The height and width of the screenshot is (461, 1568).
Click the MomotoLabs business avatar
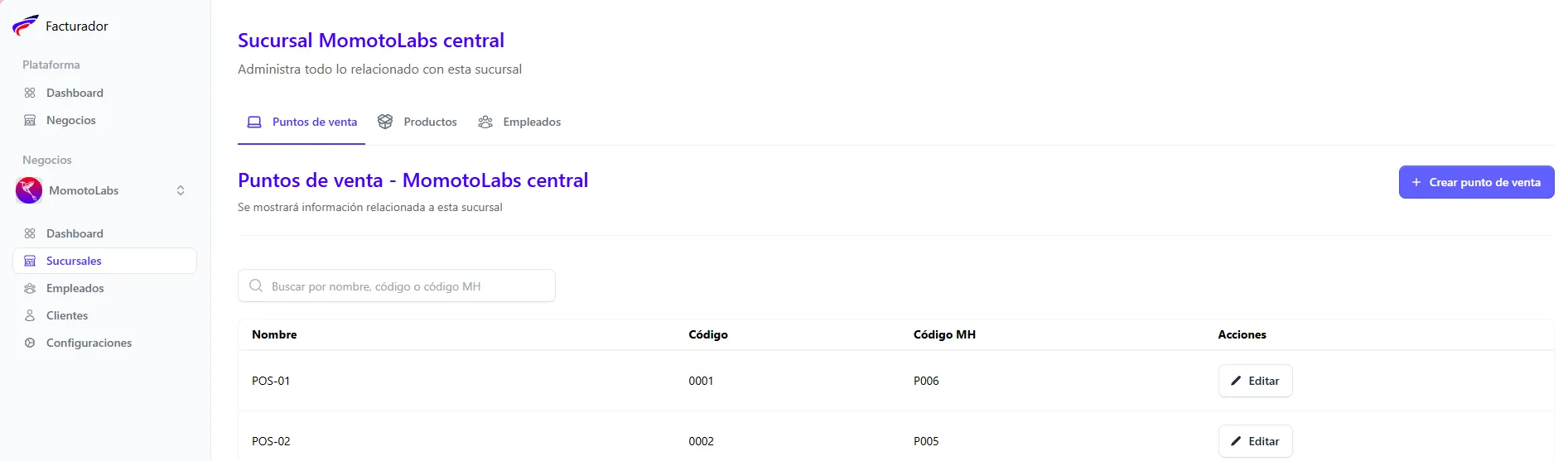point(29,190)
